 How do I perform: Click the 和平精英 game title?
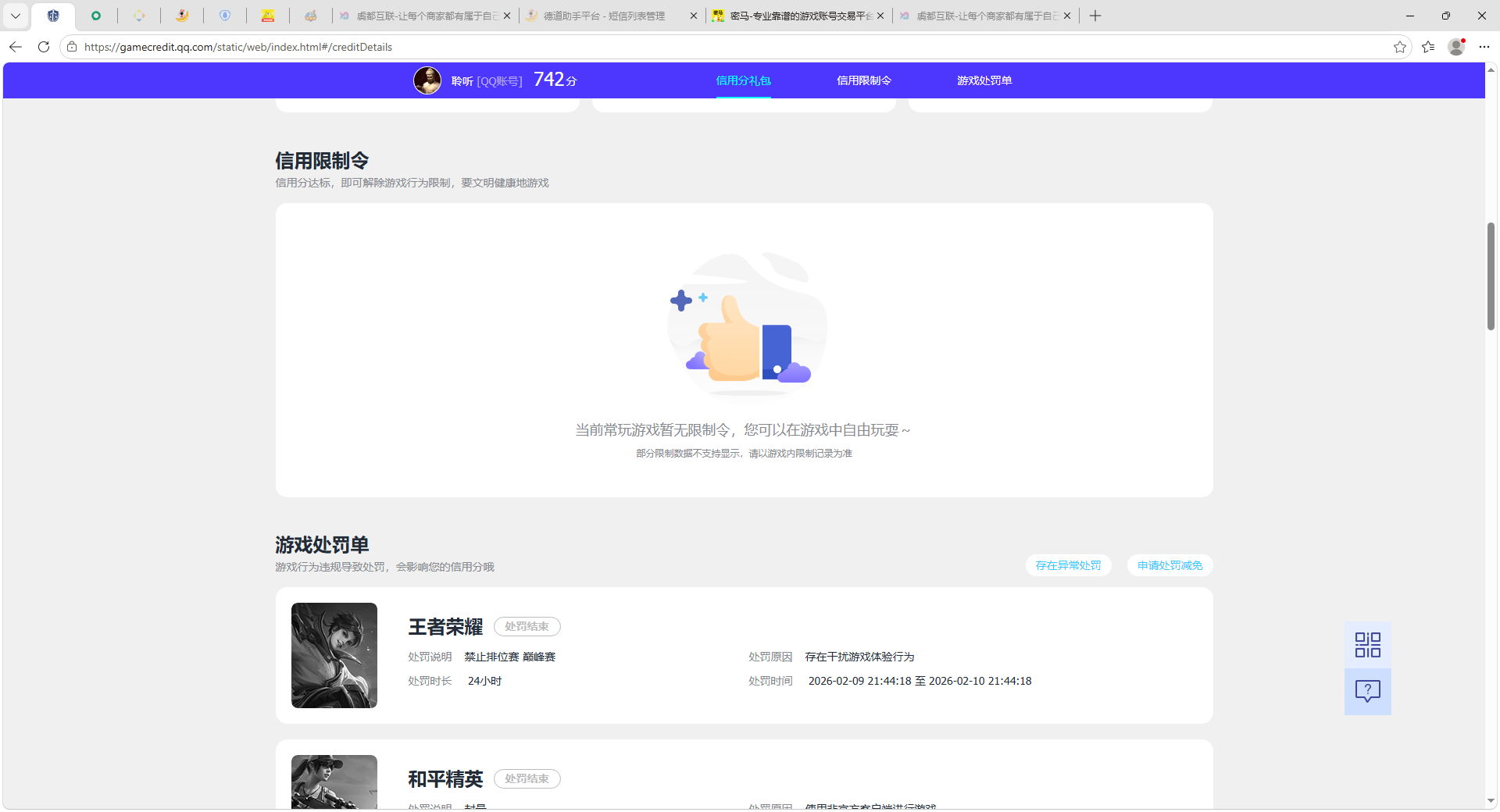[x=445, y=779]
